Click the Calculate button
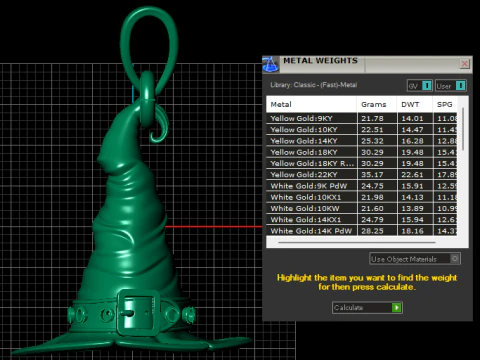This screenshot has width=480, height=360. (x=367, y=307)
